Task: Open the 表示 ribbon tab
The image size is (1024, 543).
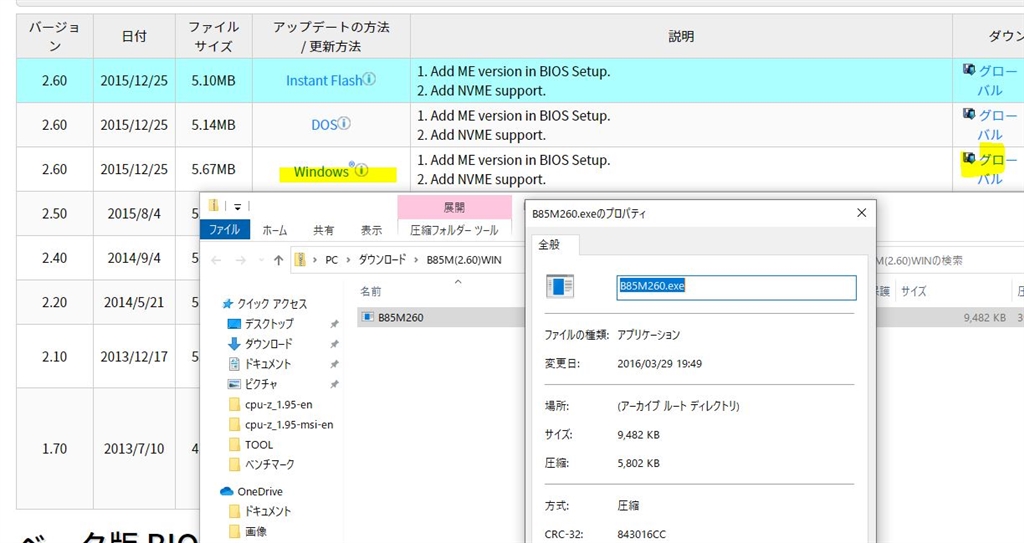Action: tap(371, 230)
